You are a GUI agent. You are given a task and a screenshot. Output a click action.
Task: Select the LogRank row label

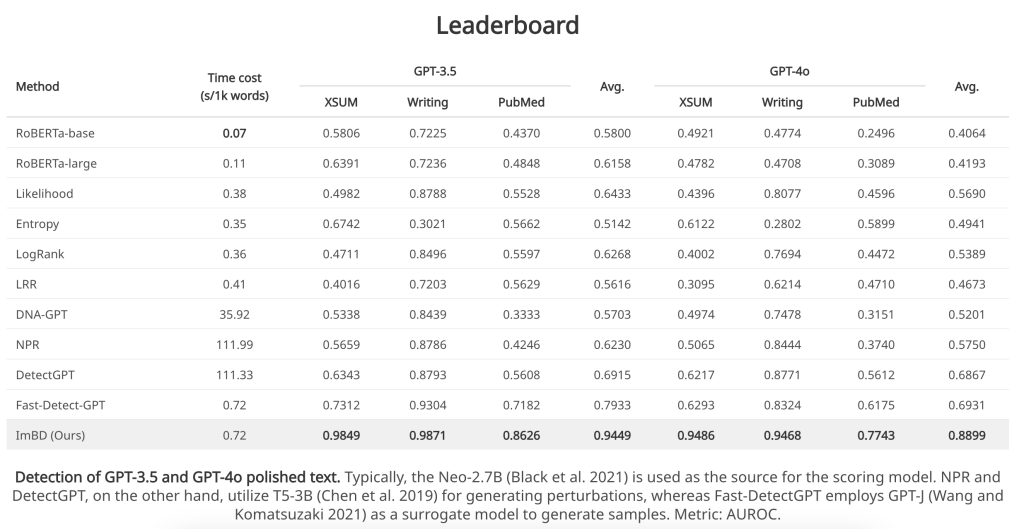click(x=40, y=254)
